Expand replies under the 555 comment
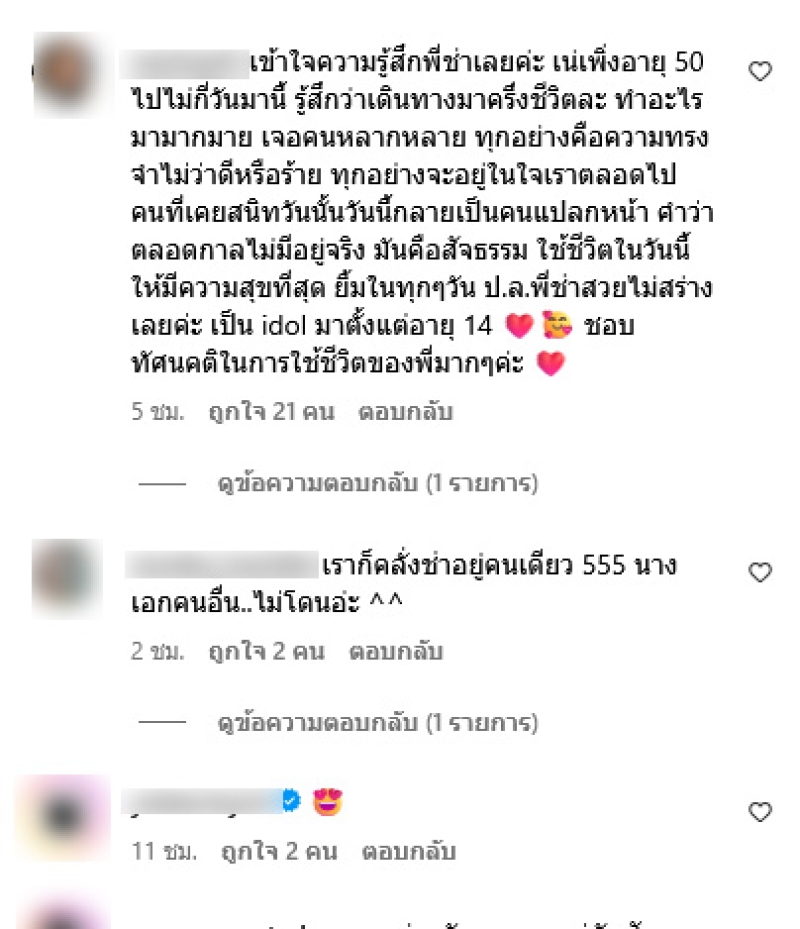The height and width of the screenshot is (929, 800). click(378, 723)
